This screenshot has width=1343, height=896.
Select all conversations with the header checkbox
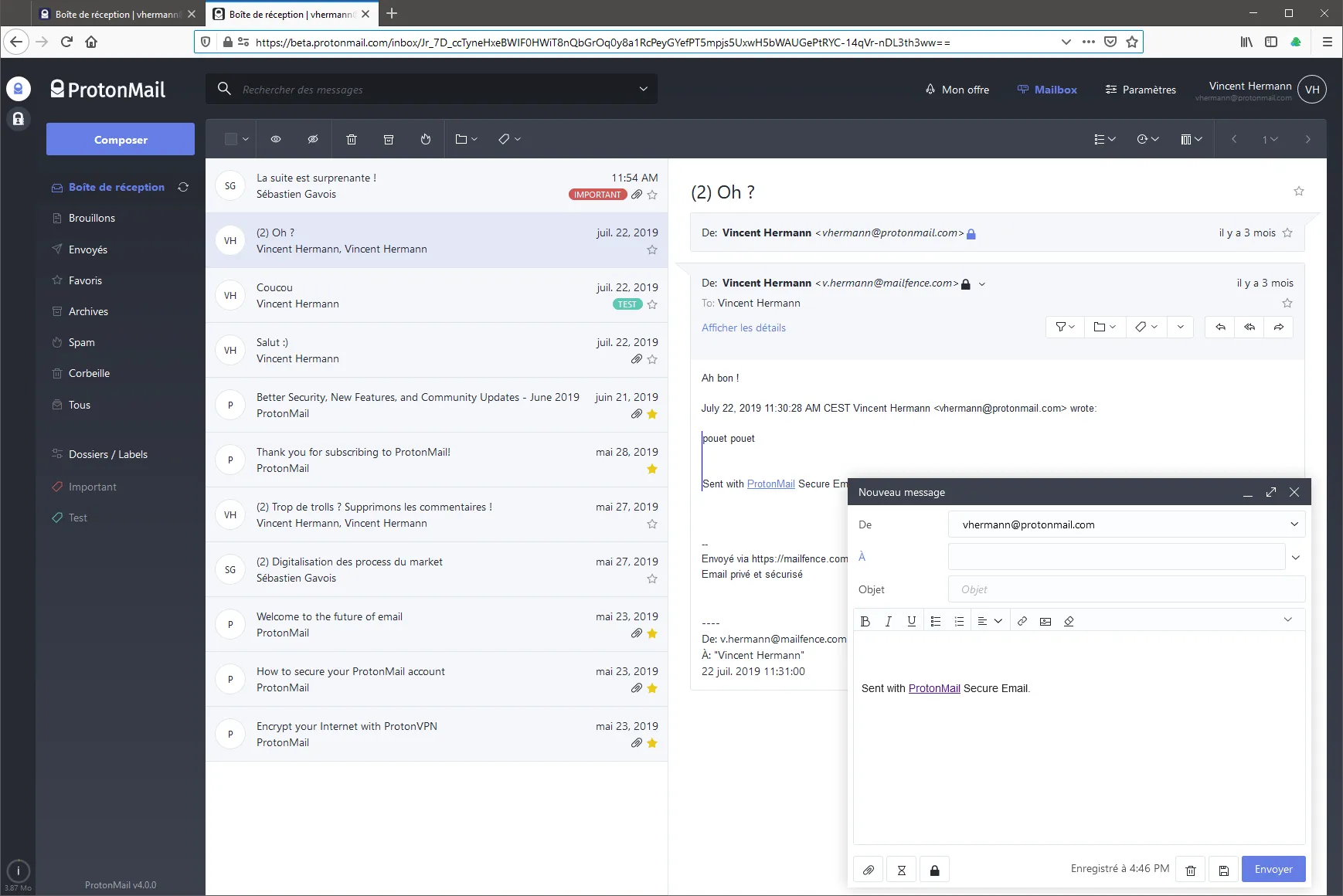pyautogui.click(x=232, y=139)
